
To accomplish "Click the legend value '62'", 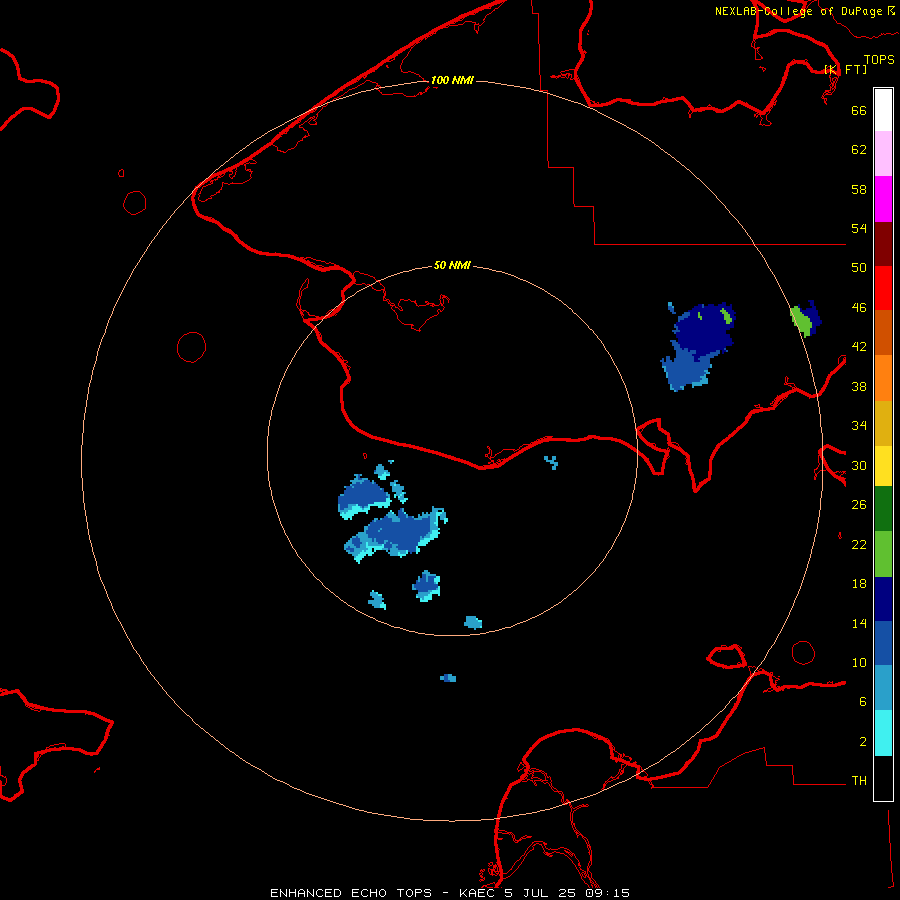I will pos(859,150).
